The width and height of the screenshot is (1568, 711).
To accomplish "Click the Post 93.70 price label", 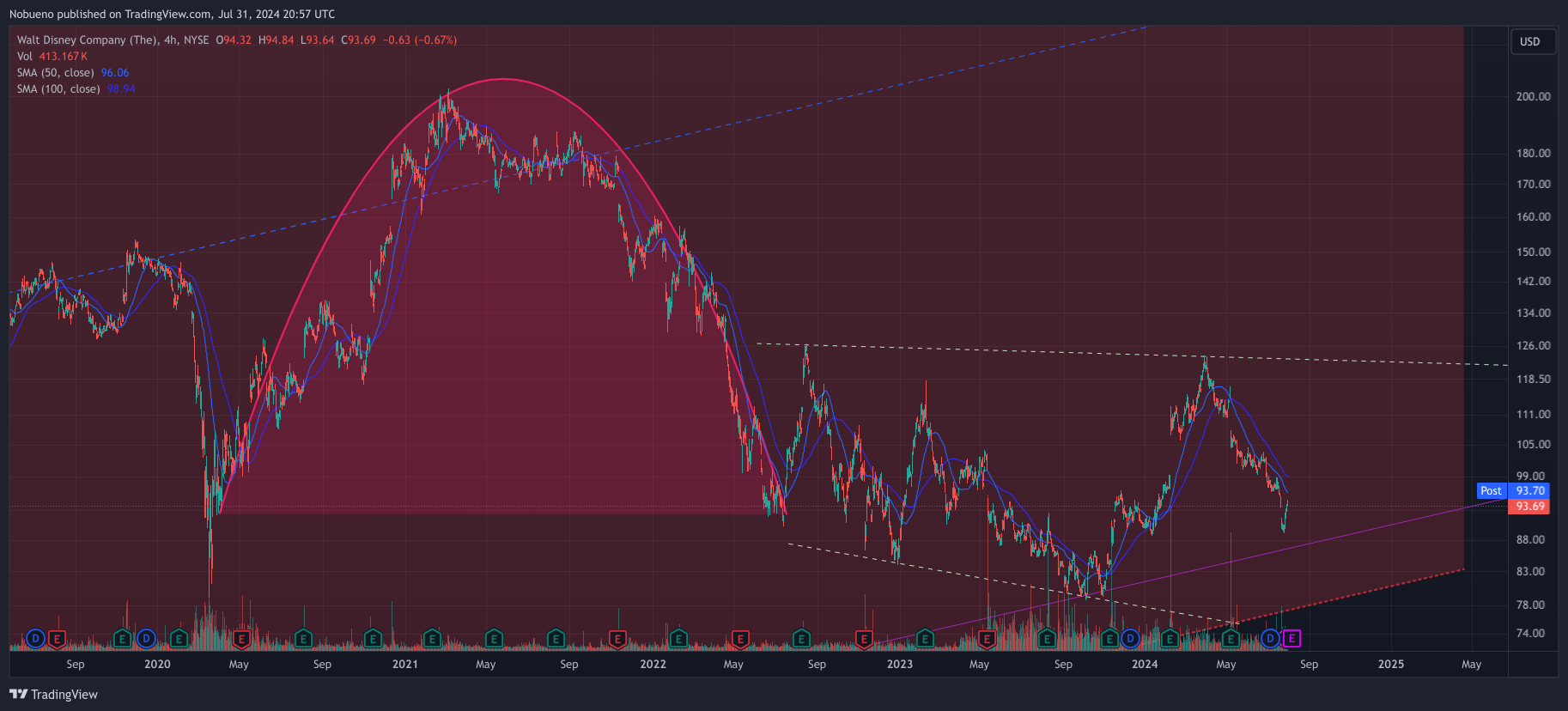I will [x=1513, y=490].
